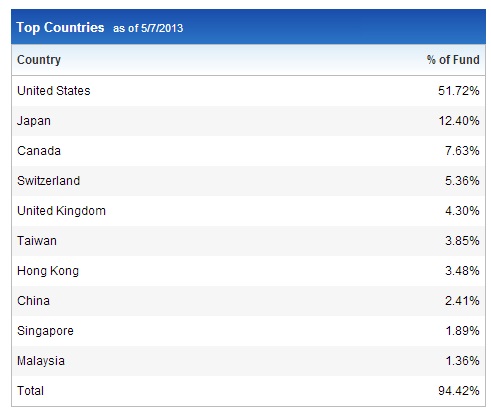Select the Malaysia row label
Viewport: 491px width, 413px height.
pos(41,361)
